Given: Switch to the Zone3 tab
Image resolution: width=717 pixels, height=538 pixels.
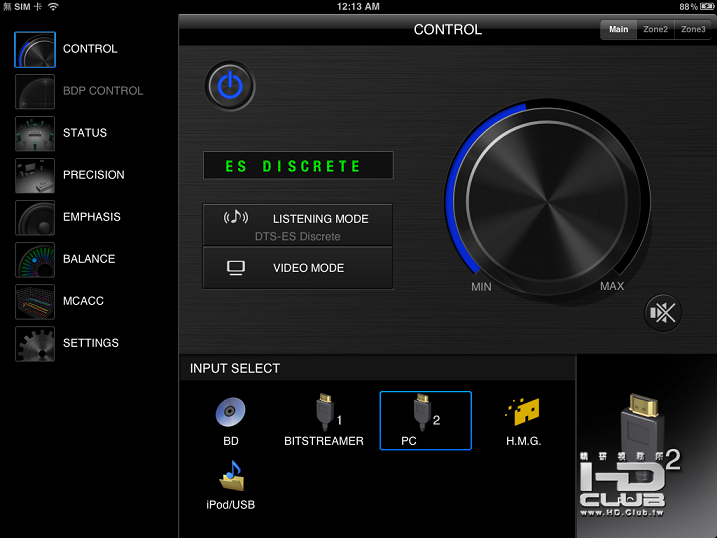Looking at the screenshot, I should click(x=693, y=29).
